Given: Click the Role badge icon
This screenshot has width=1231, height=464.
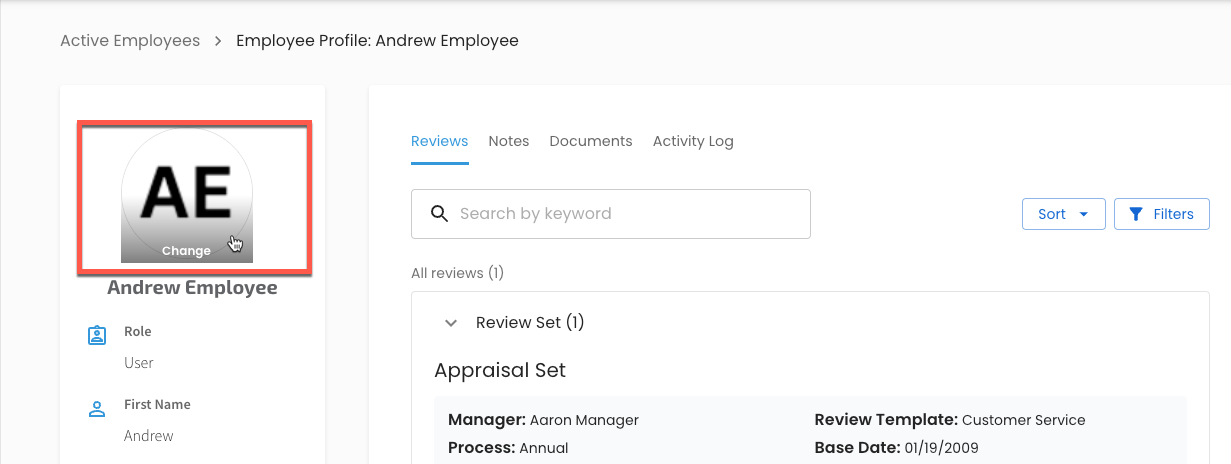Looking at the screenshot, I should 97,335.
